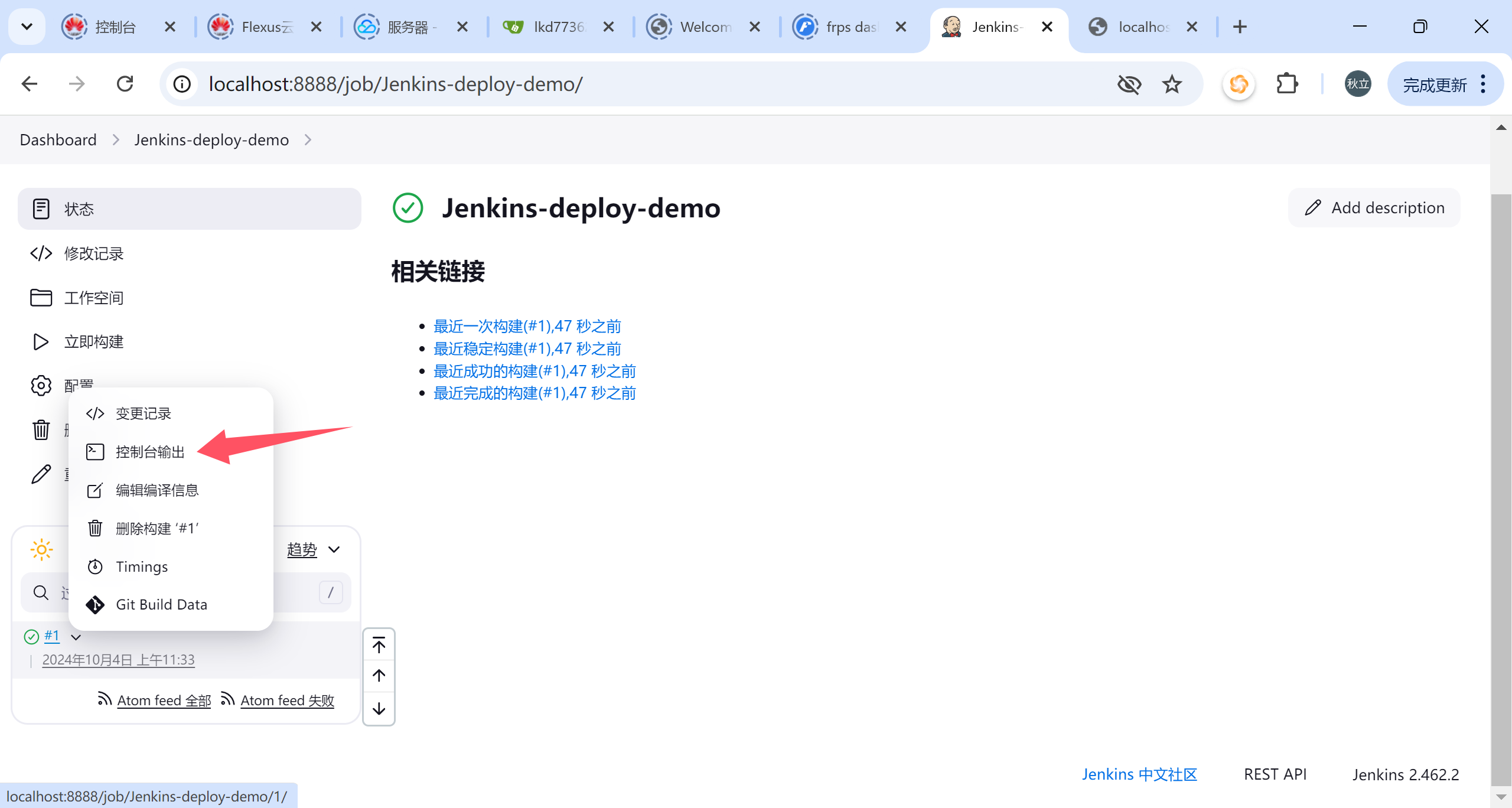
Task: Select Timings in the build menu
Action: click(142, 567)
